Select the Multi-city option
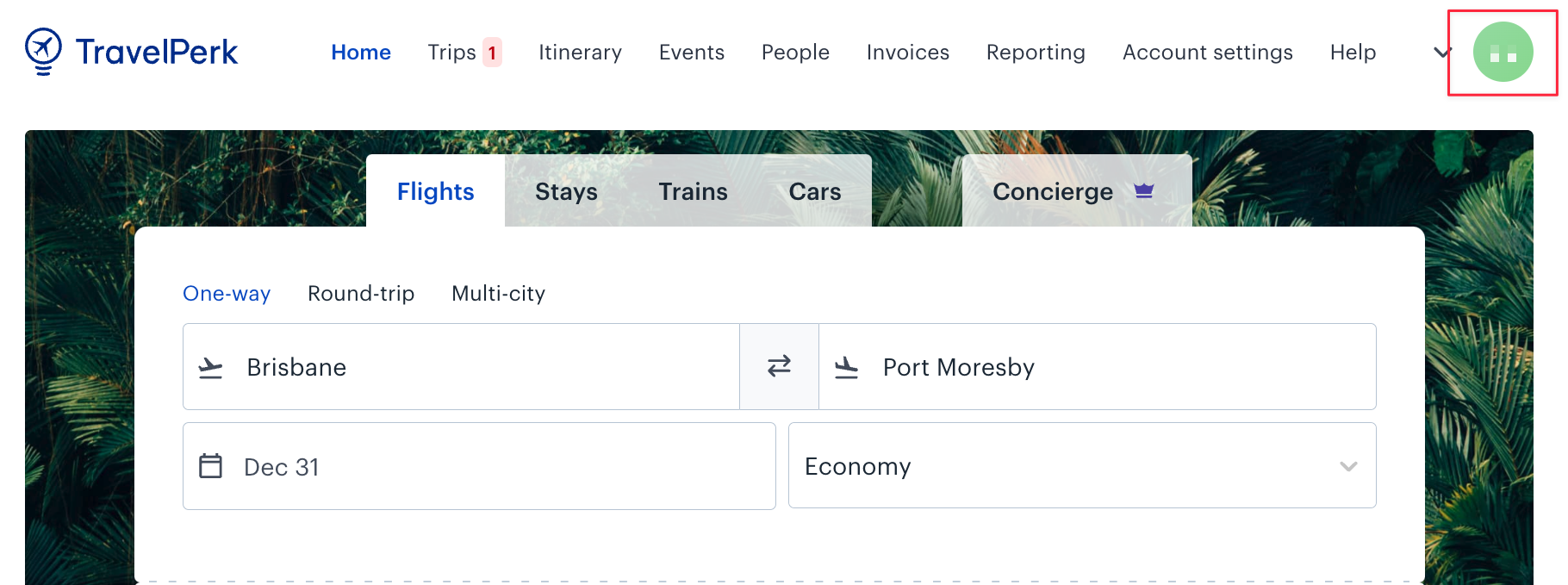1568x585 pixels. [x=498, y=294]
